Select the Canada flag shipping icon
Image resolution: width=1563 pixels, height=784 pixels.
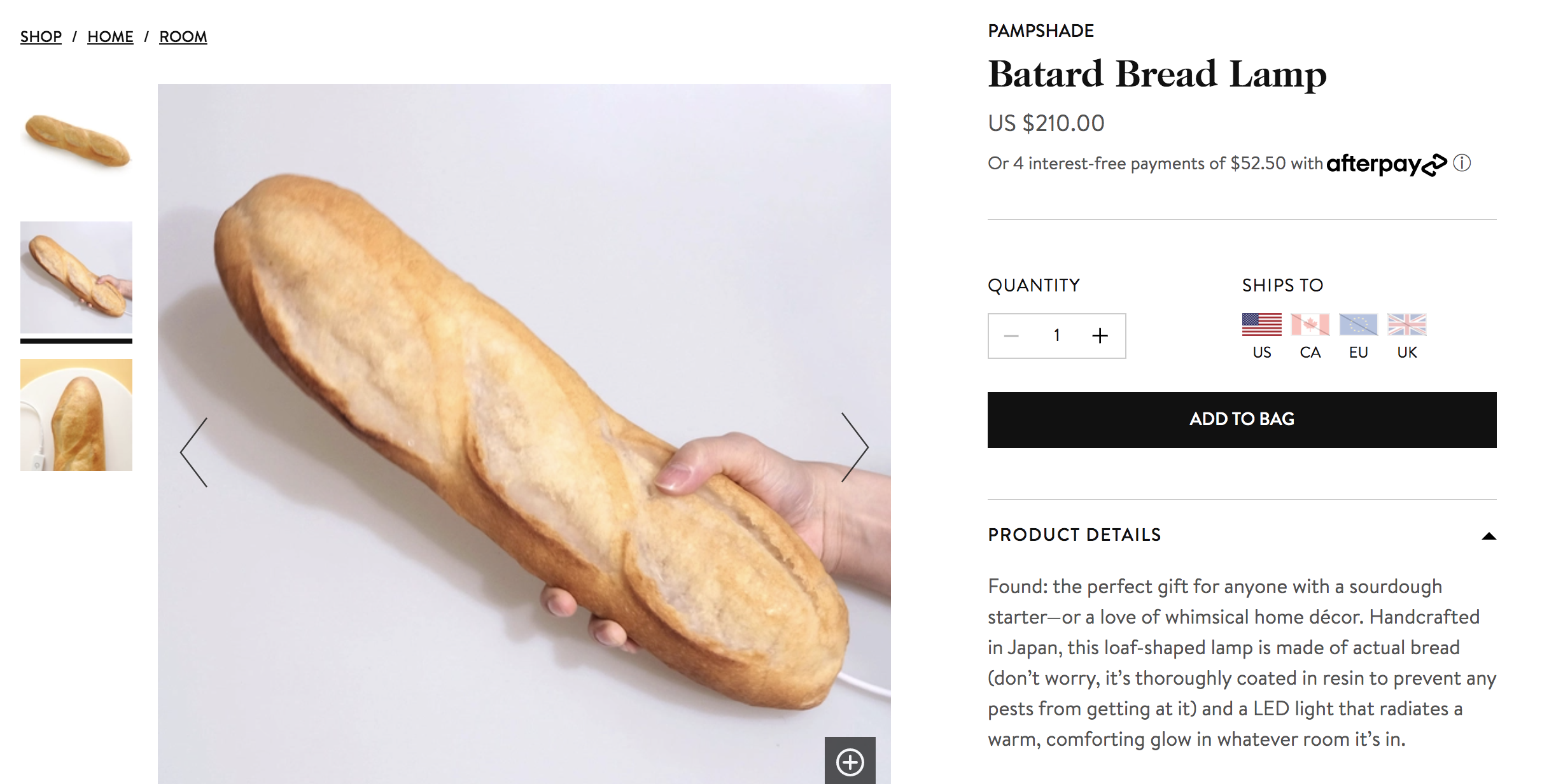[1310, 325]
